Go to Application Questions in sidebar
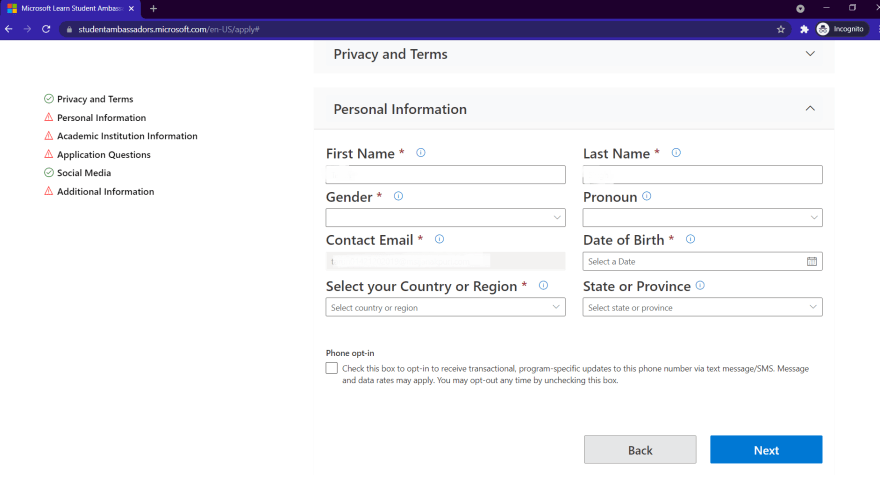The height and width of the screenshot is (477, 880). point(104,155)
